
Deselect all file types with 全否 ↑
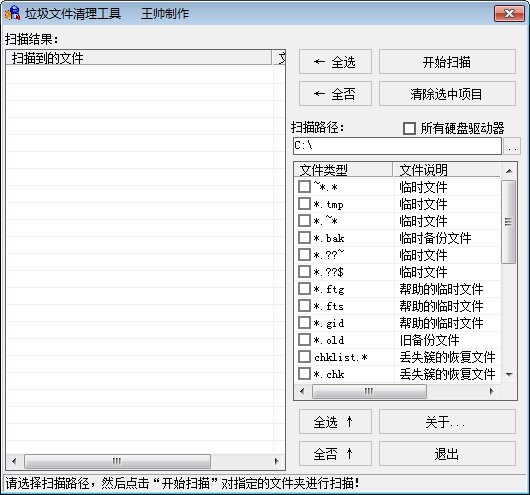pyautogui.click(x=335, y=453)
